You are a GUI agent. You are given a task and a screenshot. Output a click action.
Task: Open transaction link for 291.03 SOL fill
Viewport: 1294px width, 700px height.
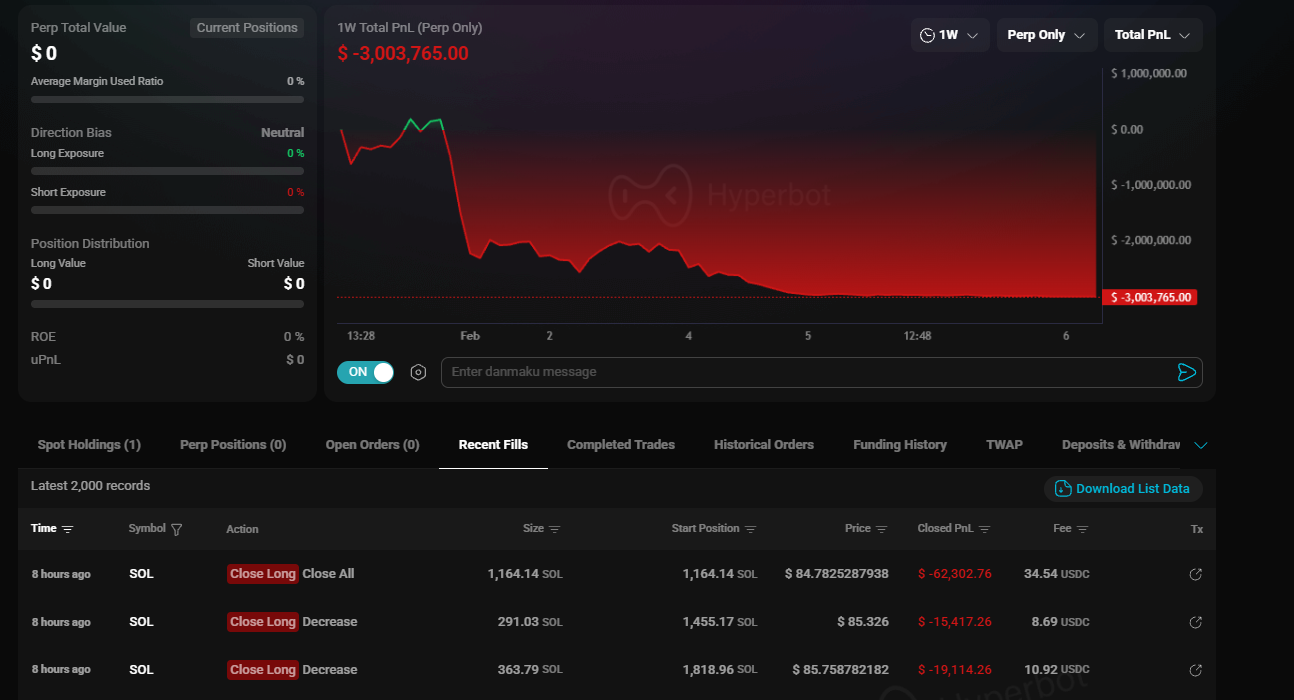pyautogui.click(x=1195, y=622)
